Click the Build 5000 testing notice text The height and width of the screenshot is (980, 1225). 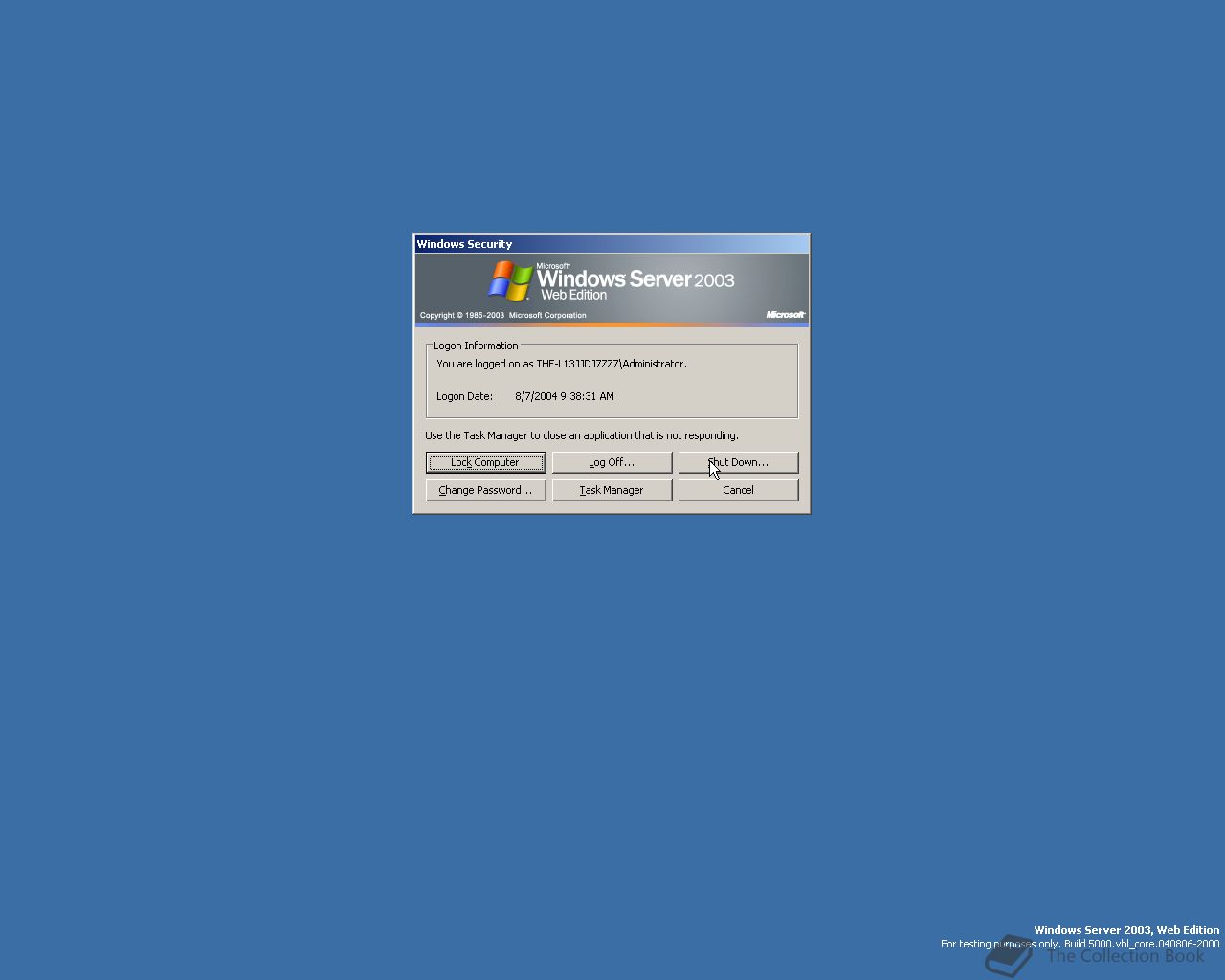(x=1080, y=944)
